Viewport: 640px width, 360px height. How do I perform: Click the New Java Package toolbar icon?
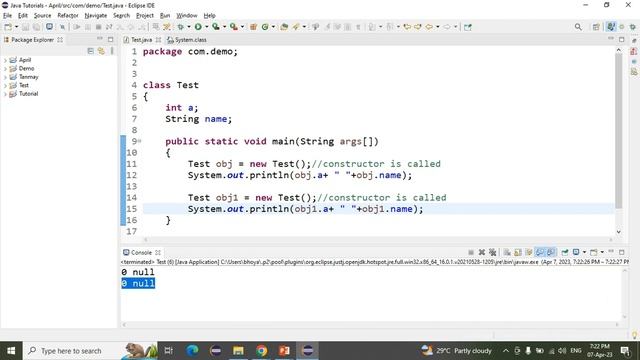click(x=253, y=27)
